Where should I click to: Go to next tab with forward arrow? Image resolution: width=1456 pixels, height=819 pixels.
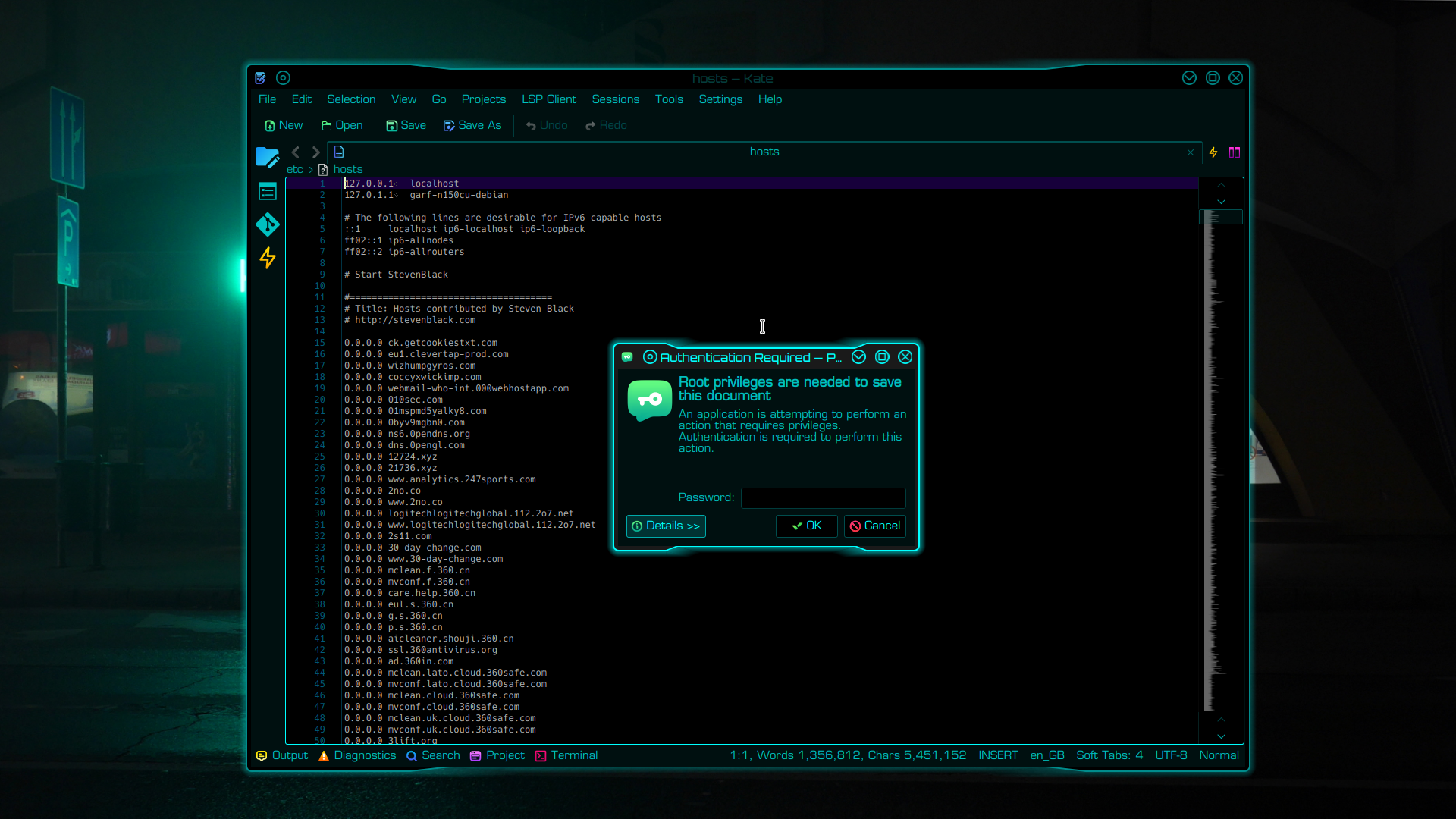tap(315, 152)
